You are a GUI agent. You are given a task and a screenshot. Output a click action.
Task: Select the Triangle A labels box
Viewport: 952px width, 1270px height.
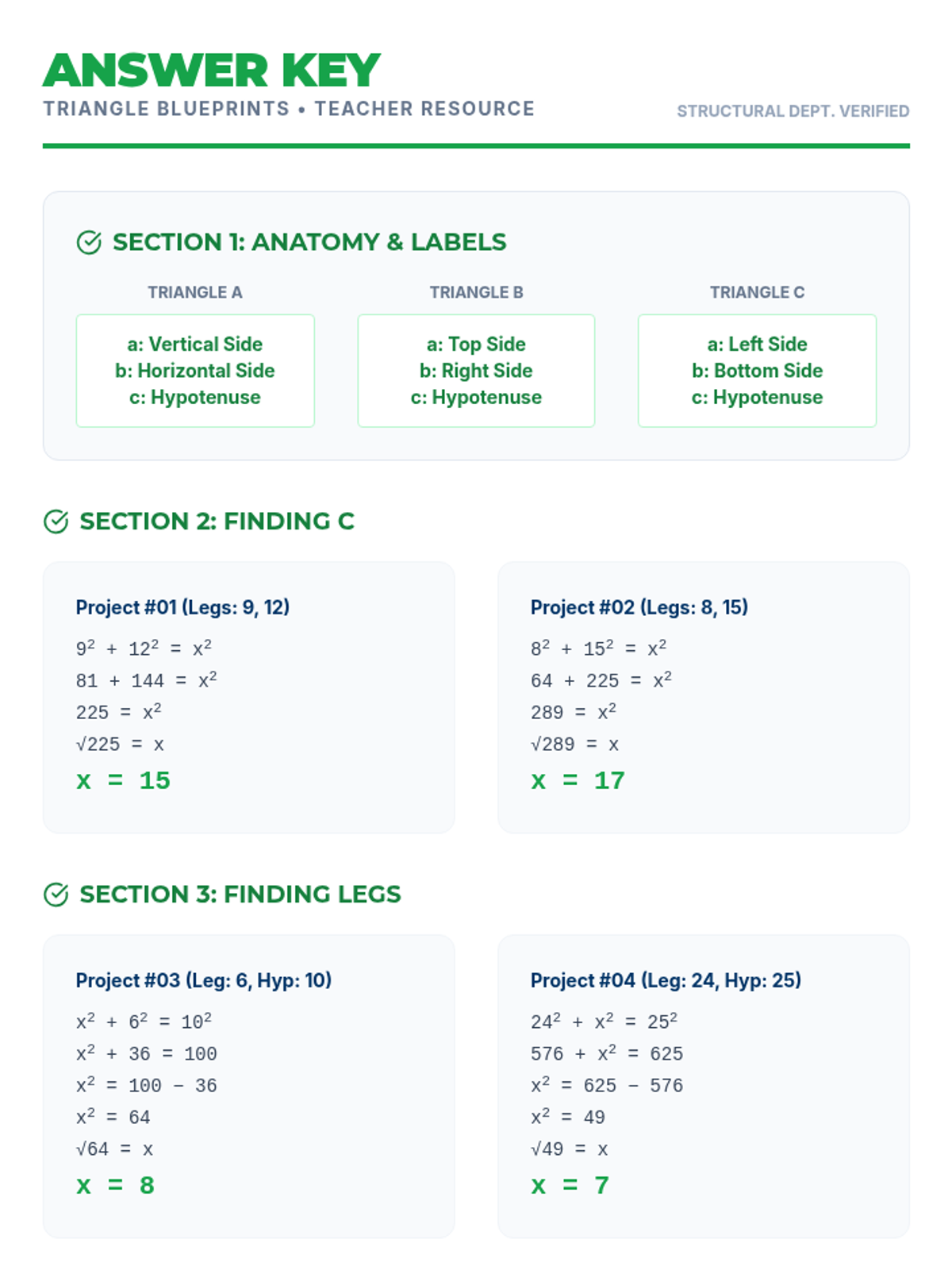195,371
